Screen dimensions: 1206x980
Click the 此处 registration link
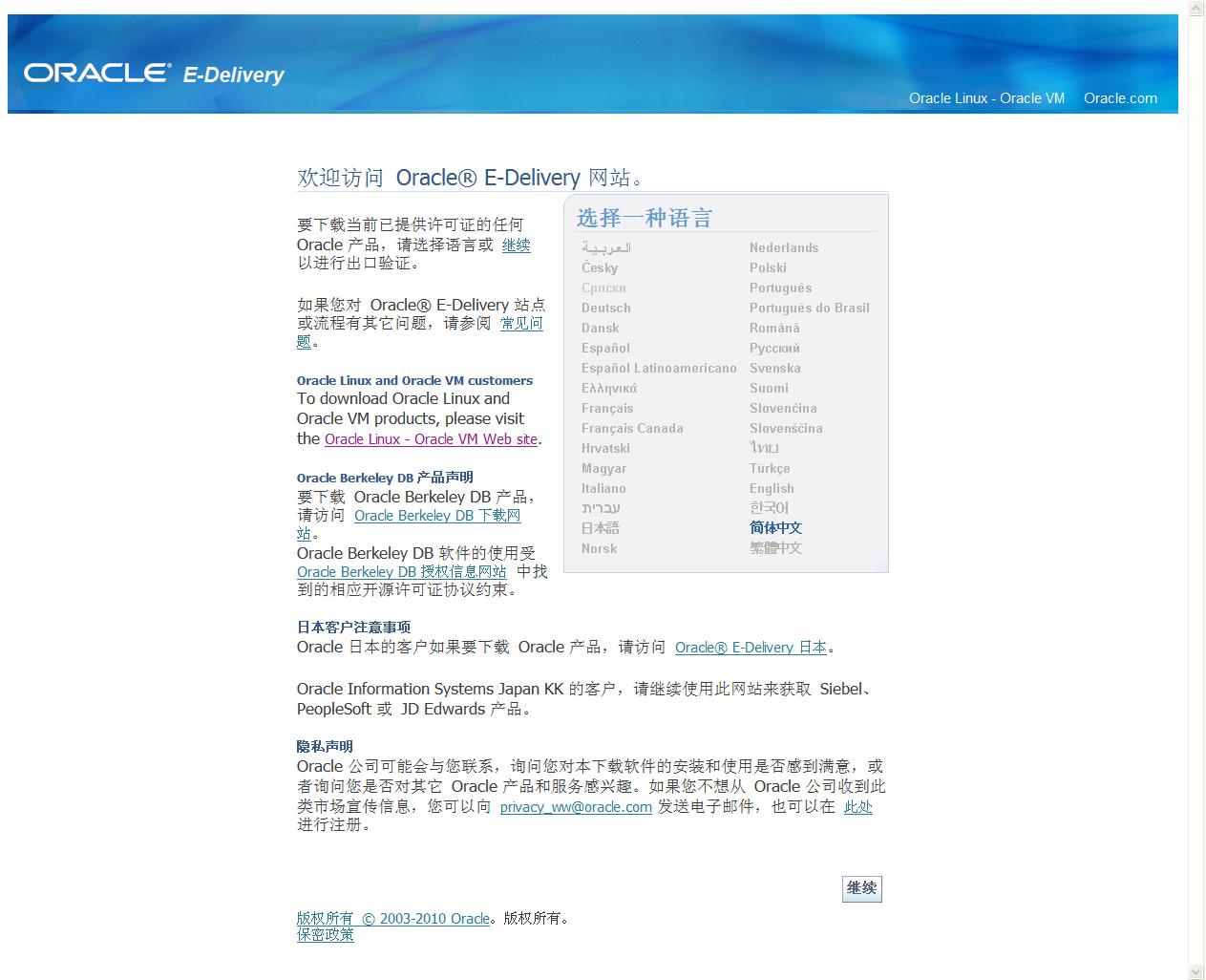click(857, 807)
